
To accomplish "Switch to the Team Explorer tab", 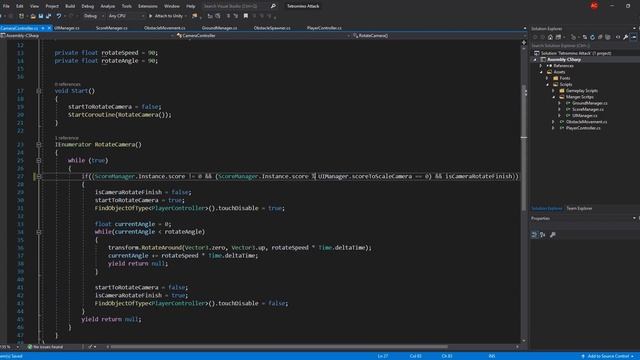I will 579,209.
